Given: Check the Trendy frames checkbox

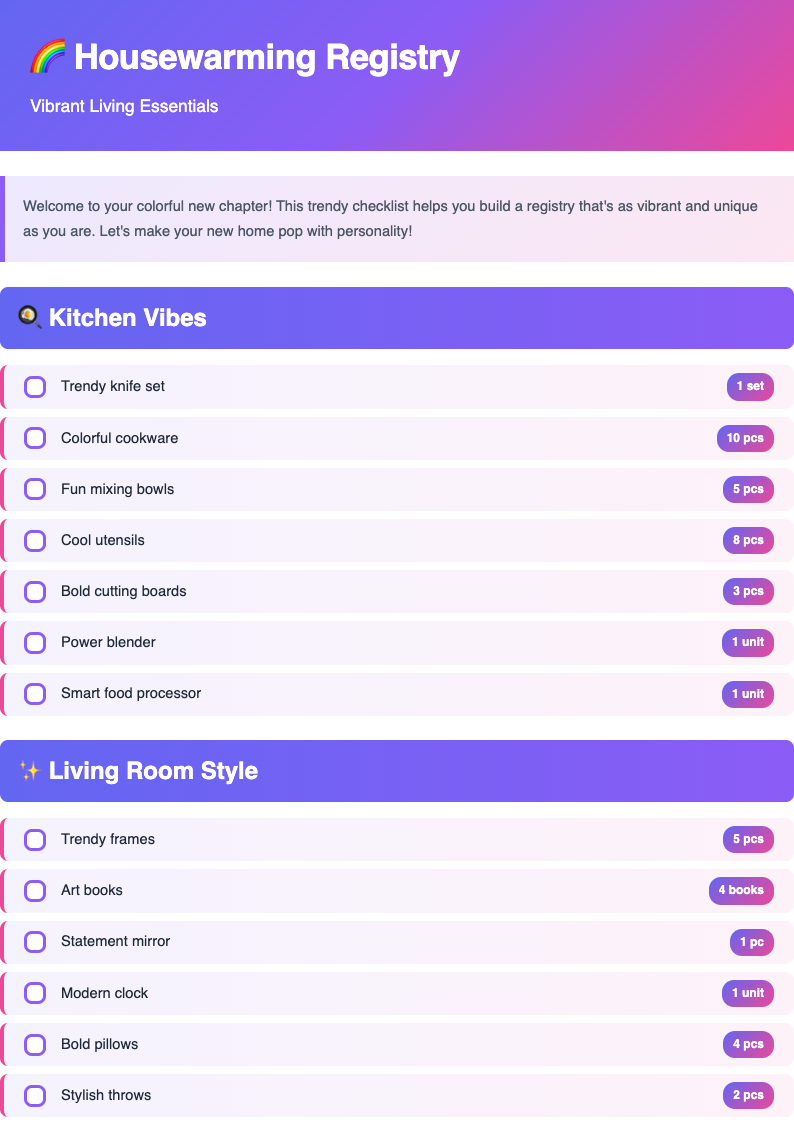Looking at the screenshot, I should coord(35,839).
